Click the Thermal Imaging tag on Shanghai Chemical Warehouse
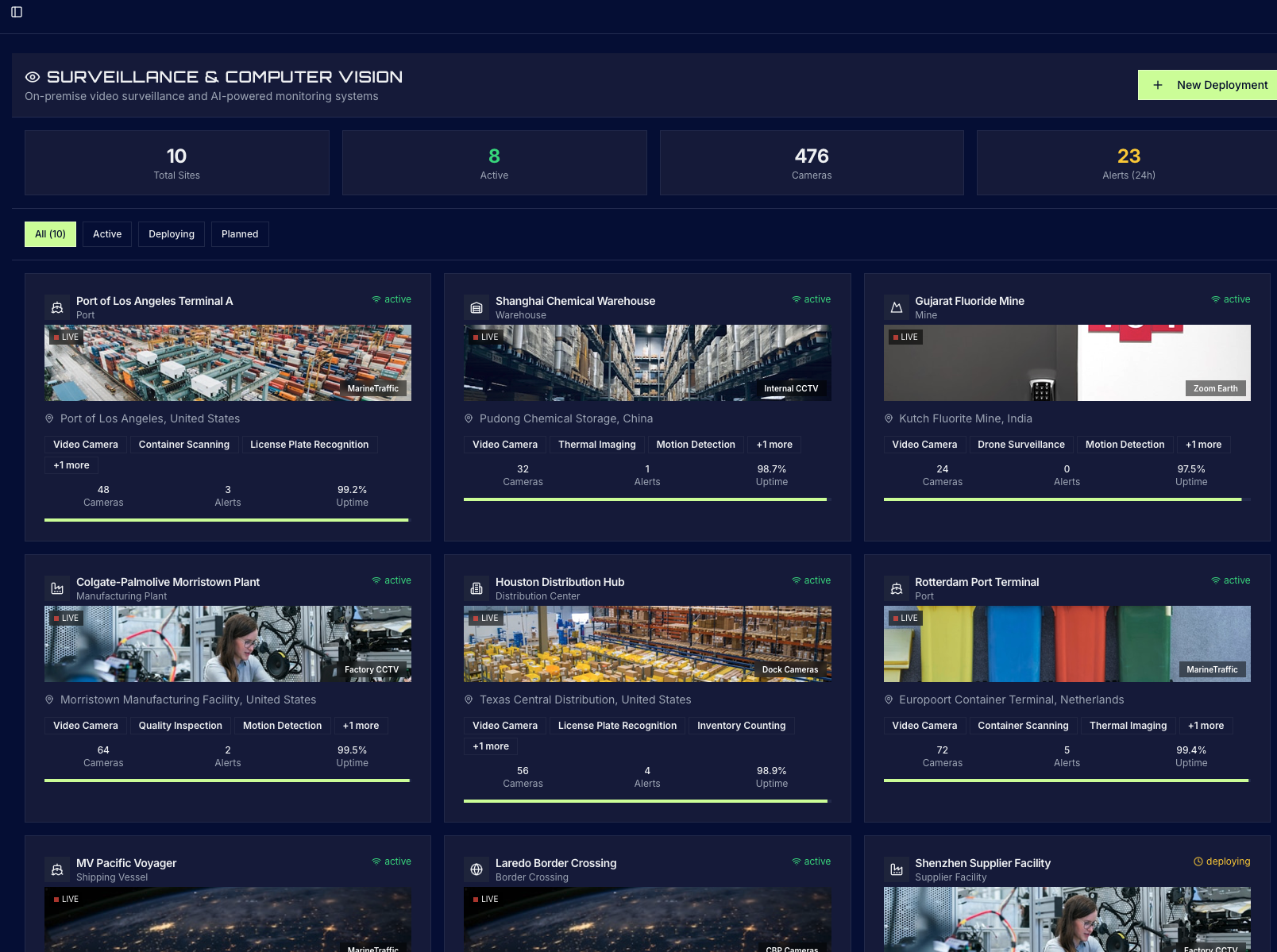Viewport: 1277px width, 952px height. tap(597, 445)
